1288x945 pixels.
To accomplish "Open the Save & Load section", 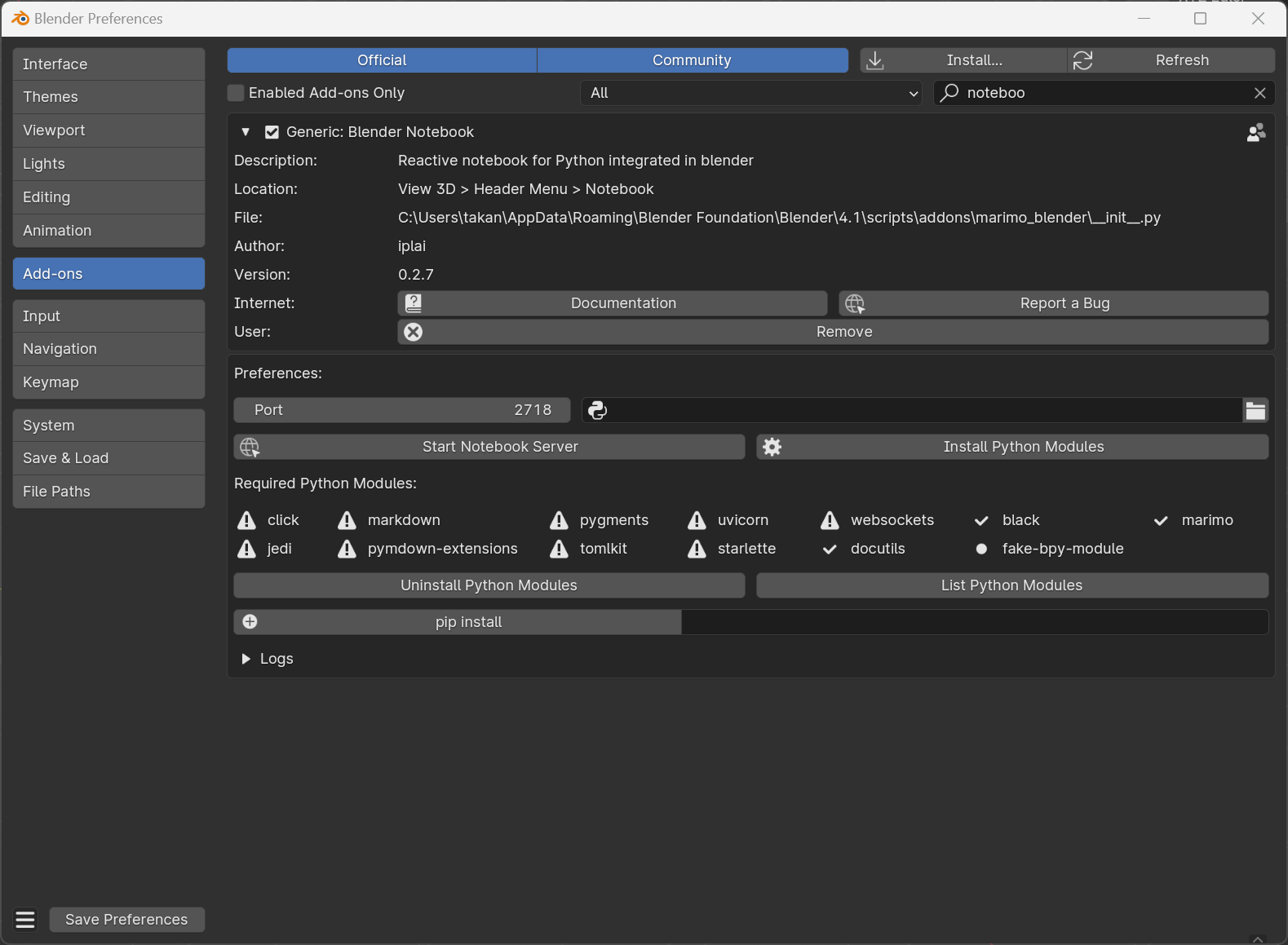I will click(108, 458).
